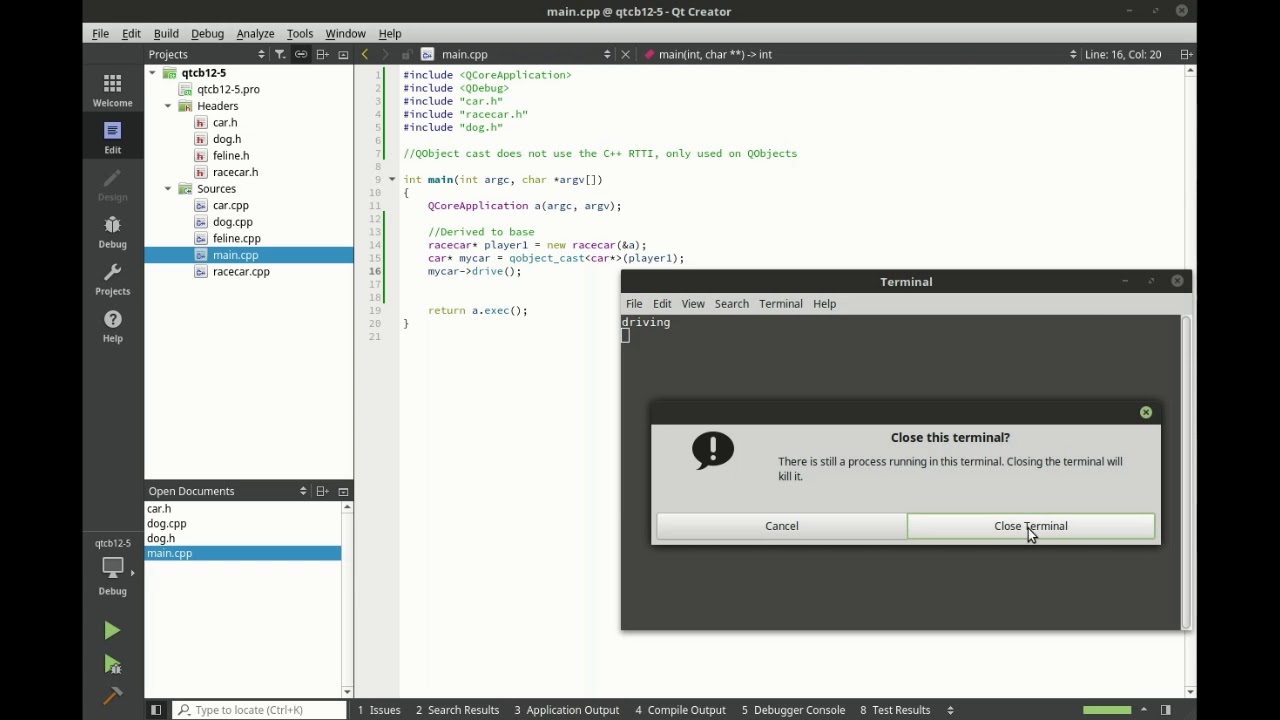
Task: Click the green Run button
Action: tap(112, 631)
